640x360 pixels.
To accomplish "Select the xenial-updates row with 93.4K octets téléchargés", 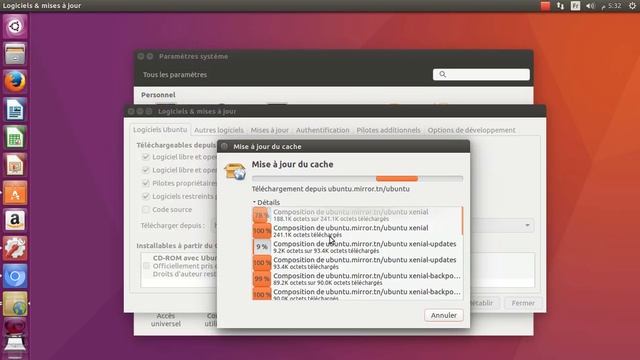I will tap(358, 262).
